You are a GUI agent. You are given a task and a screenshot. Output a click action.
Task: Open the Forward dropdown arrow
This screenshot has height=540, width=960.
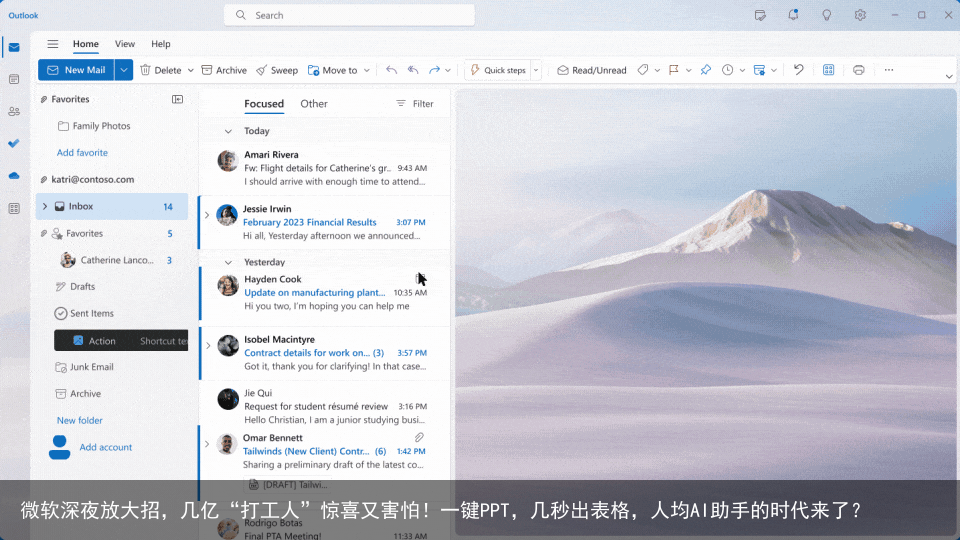(x=448, y=70)
